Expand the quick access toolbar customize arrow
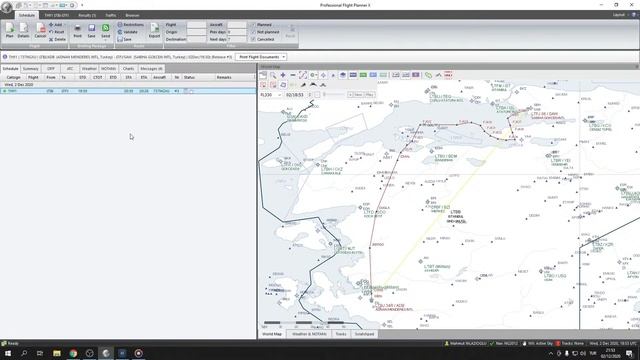The height and width of the screenshot is (360, 640). pyautogui.click(x=82, y=5)
